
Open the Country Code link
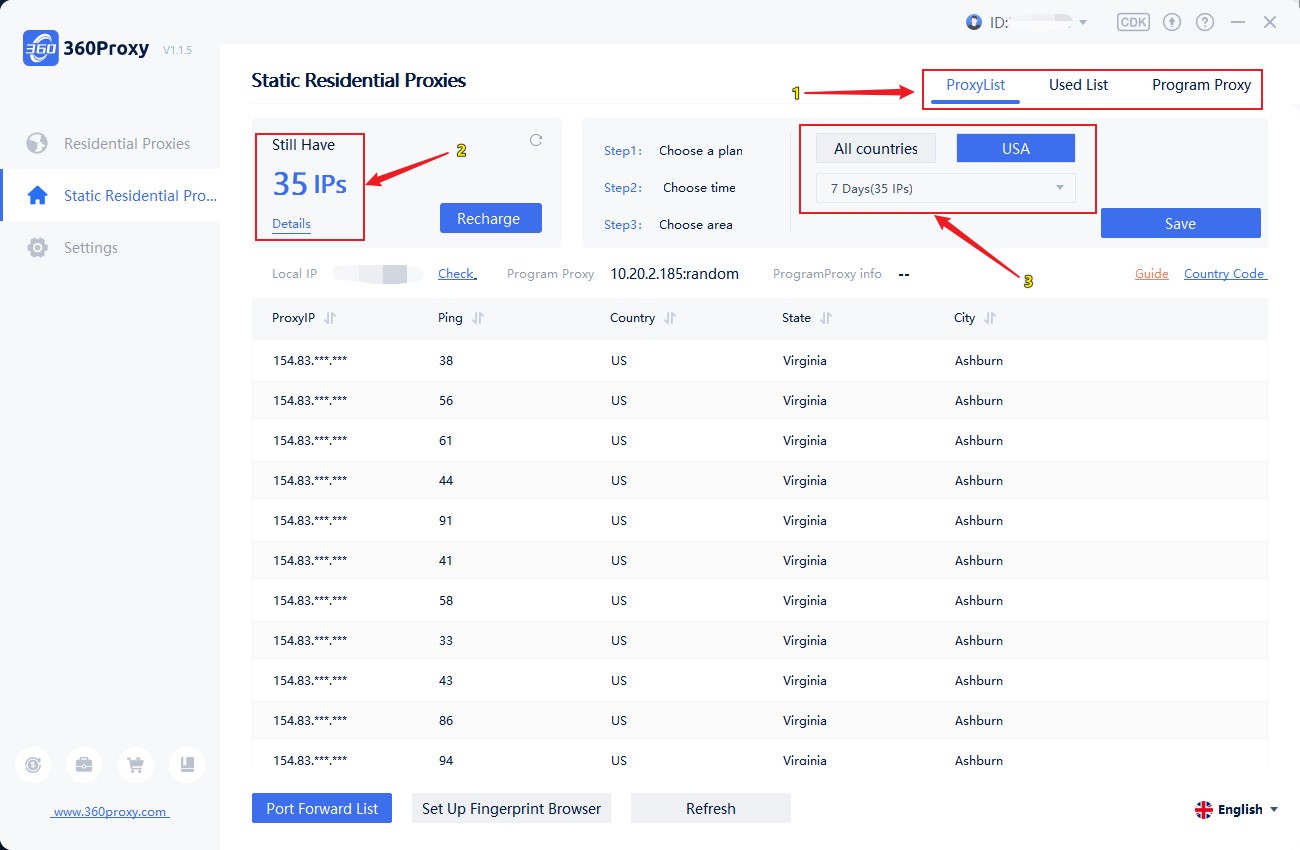pos(1225,274)
